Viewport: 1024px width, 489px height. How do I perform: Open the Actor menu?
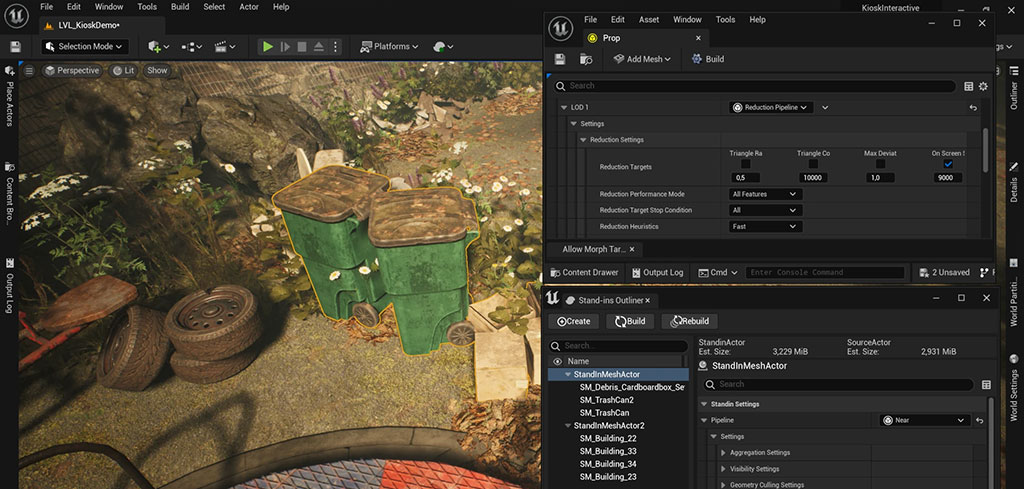(x=249, y=7)
